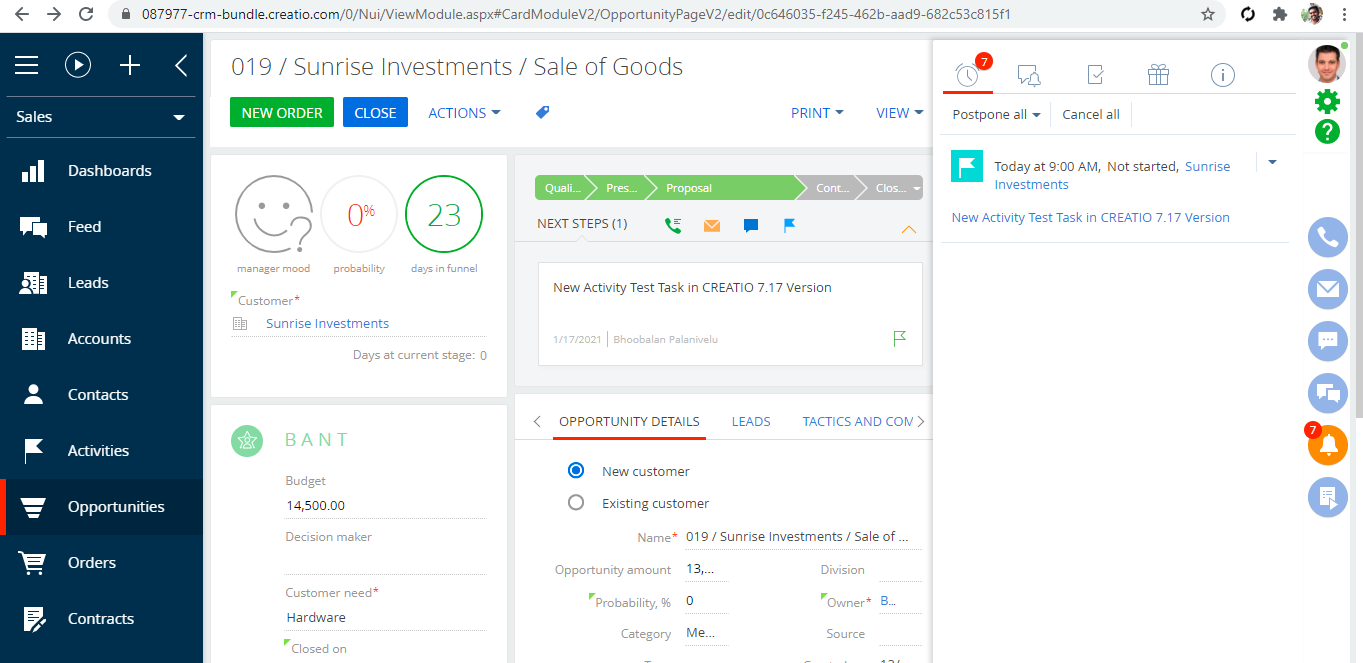The height and width of the screenshot is (663, 1363).
Task: Open system info tab in panel
Action: point(1223,75)
